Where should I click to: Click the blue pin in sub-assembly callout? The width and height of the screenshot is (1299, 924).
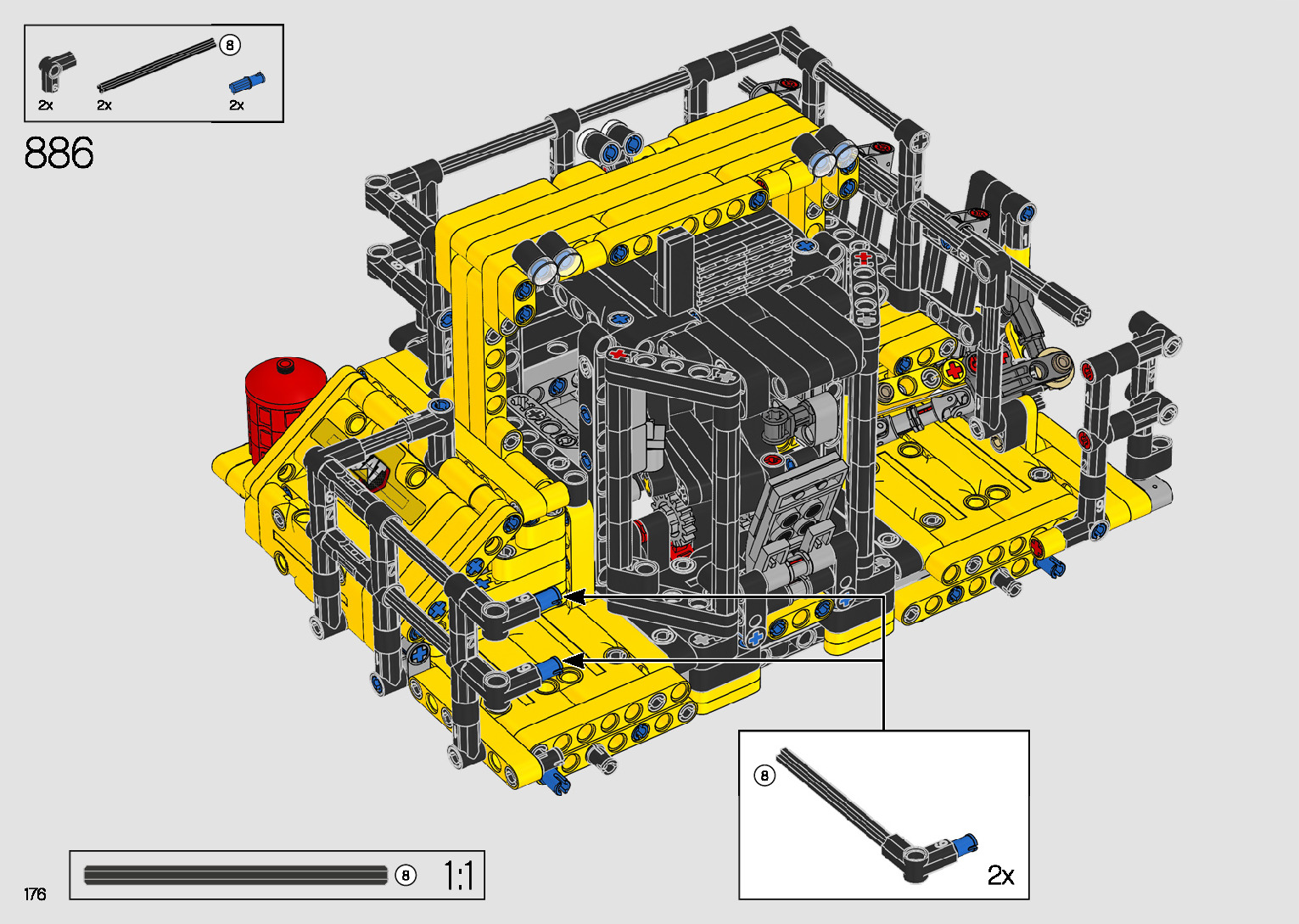tap(964, 844)
